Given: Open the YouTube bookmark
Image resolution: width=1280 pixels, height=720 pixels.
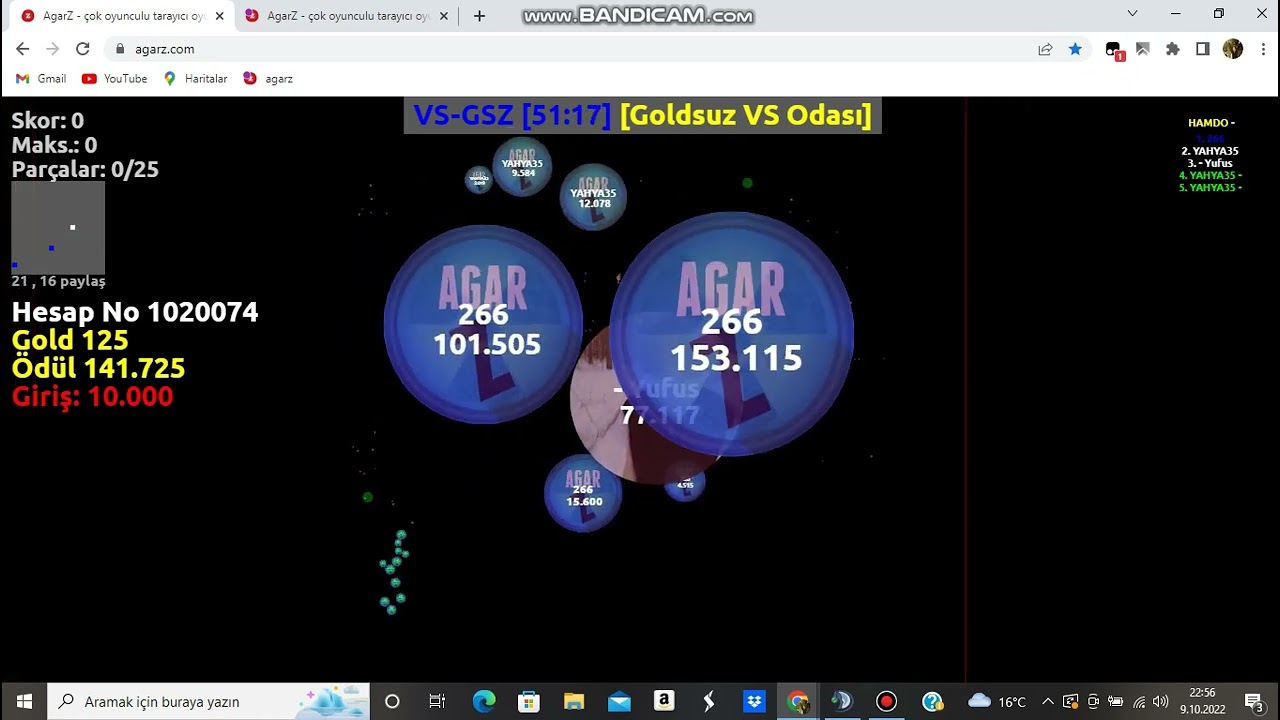Looking at the screenshot, I should click(x=115, y=79).
